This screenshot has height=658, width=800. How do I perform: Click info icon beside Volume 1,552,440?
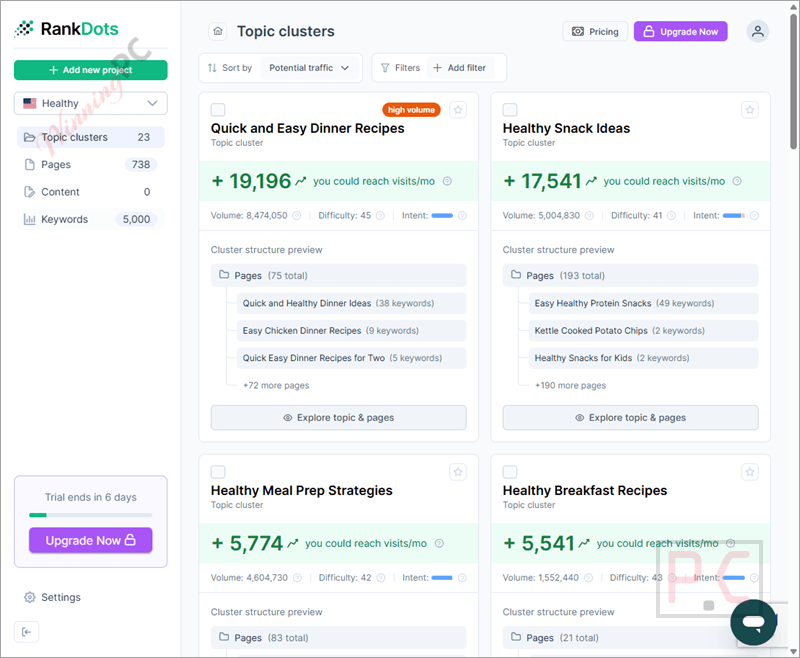click(x=588, y=578)
